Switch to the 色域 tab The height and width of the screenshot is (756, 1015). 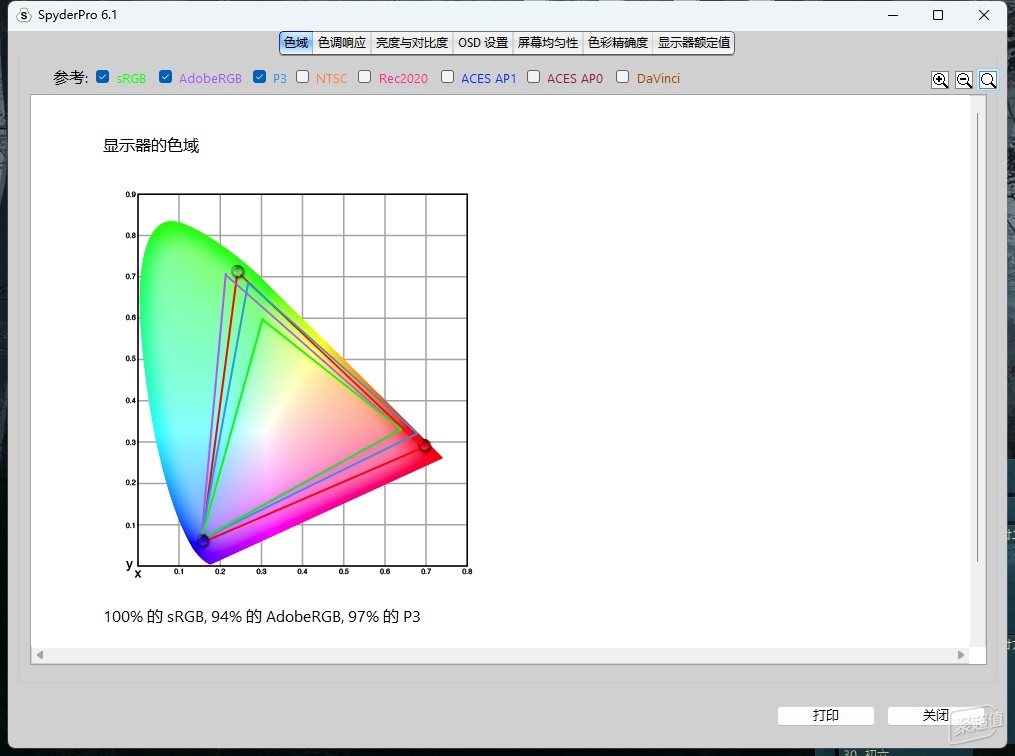point(296,43)
